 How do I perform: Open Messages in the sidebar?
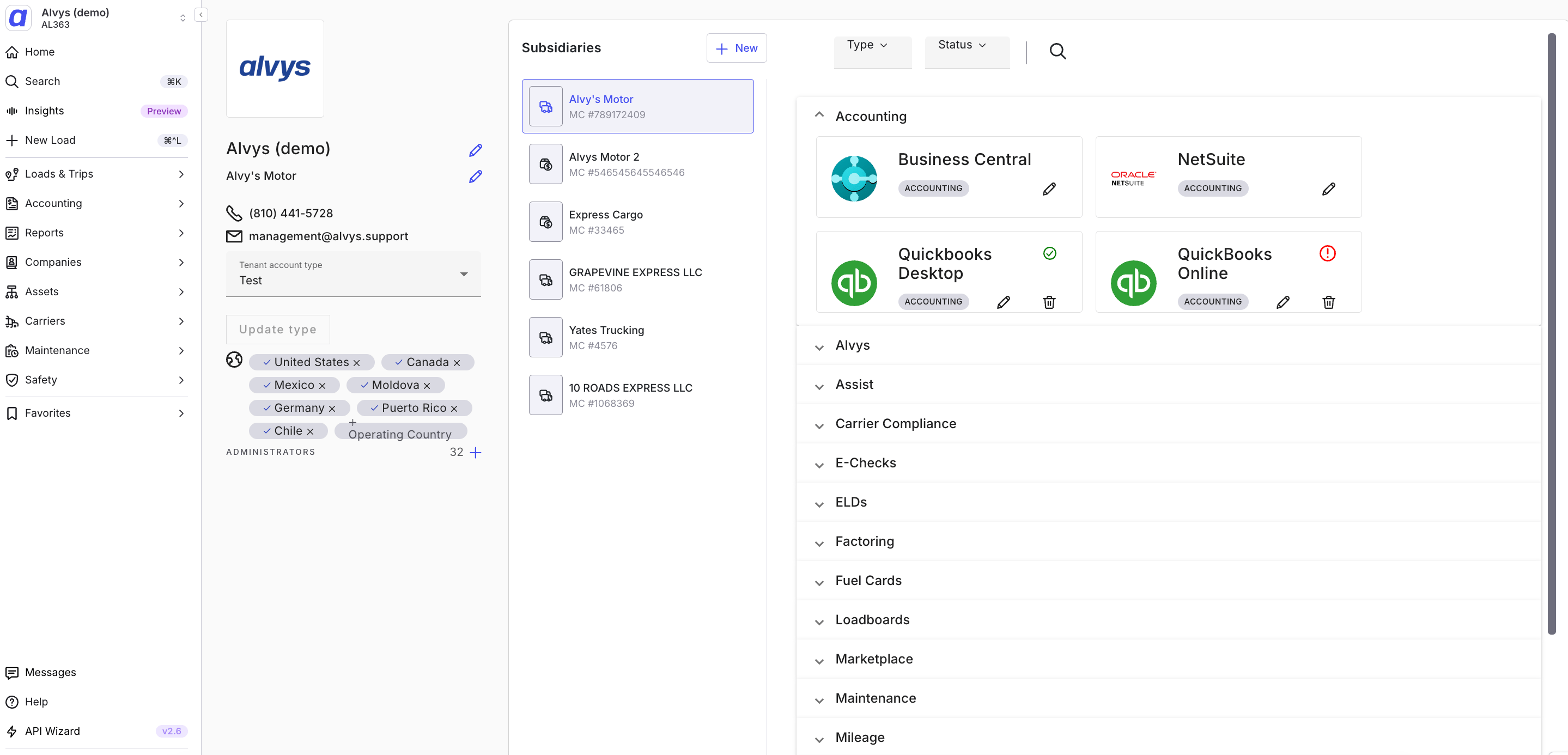click(x=96, y=672)
